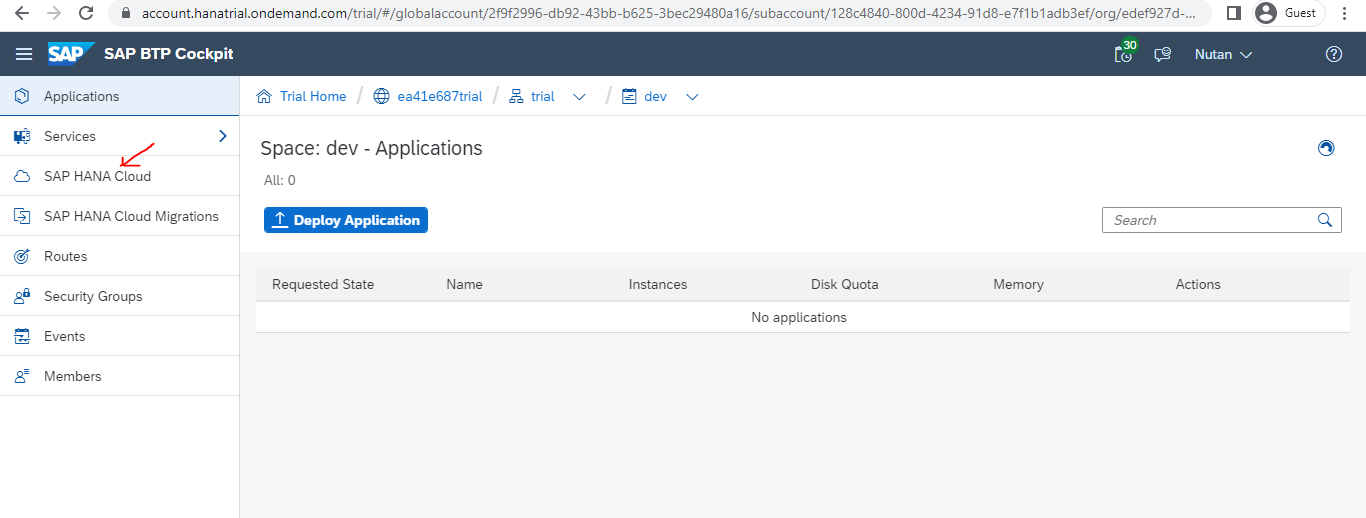This screenshot has height=518, width=1366.
Task: Open trial period countdown icon
Action: pos(1125,53)
